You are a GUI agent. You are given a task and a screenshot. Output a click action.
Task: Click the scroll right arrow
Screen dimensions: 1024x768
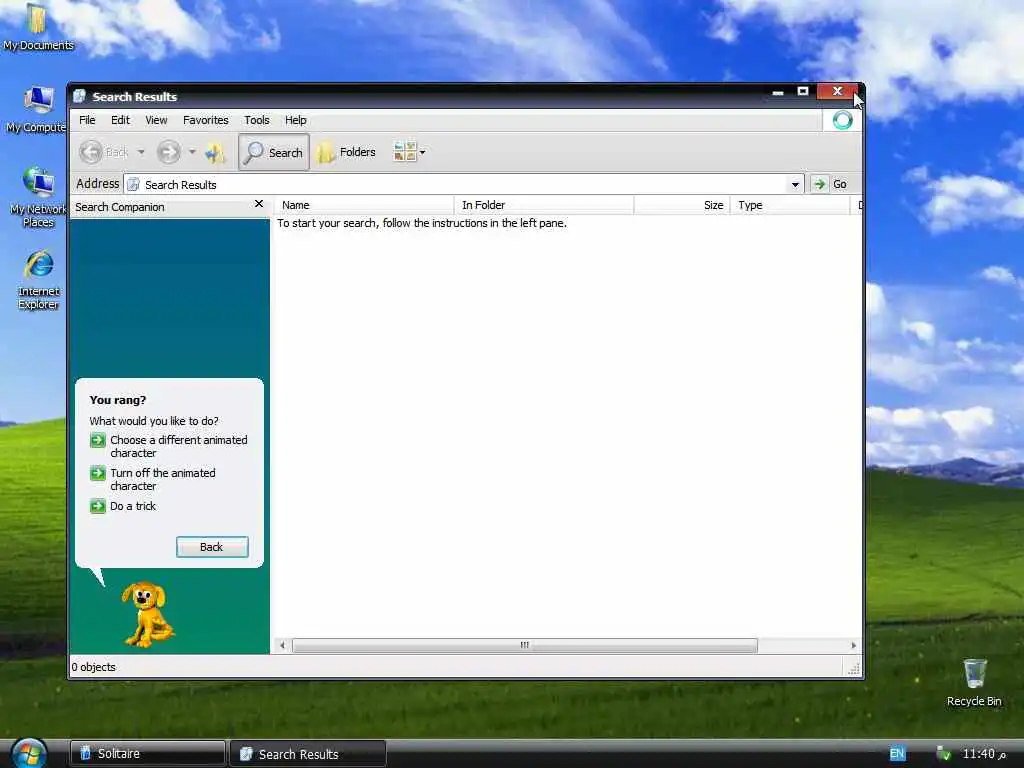(854, 645)
